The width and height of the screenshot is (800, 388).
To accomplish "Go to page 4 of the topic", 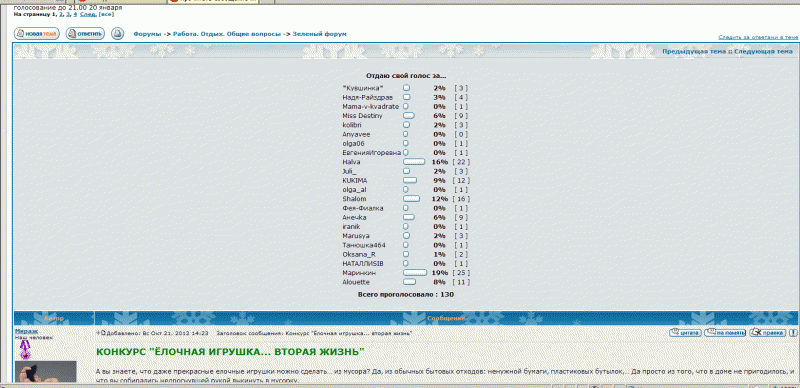I will pos(74,14).
